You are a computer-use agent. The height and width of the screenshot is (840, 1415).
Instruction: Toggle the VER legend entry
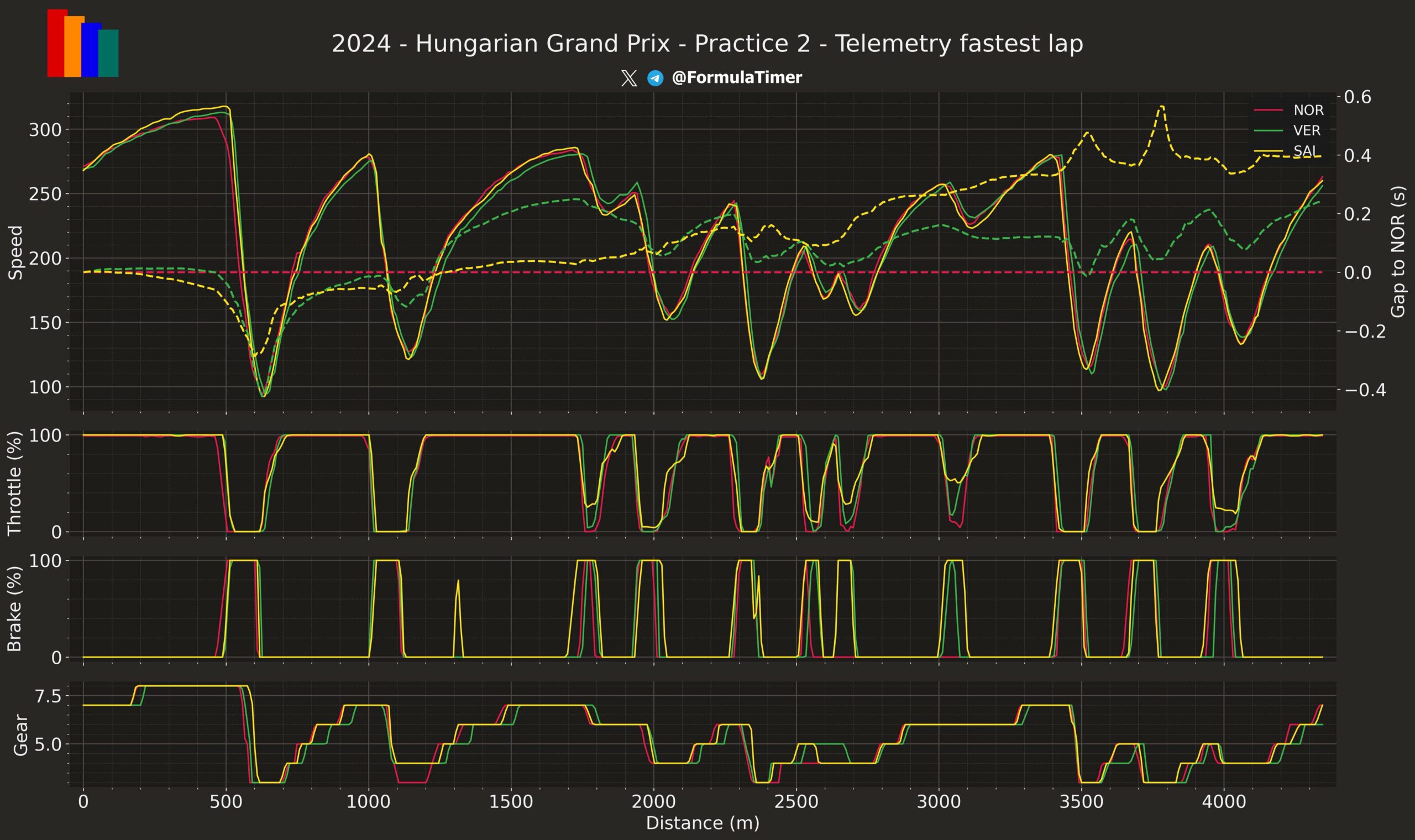(1306, 131)
